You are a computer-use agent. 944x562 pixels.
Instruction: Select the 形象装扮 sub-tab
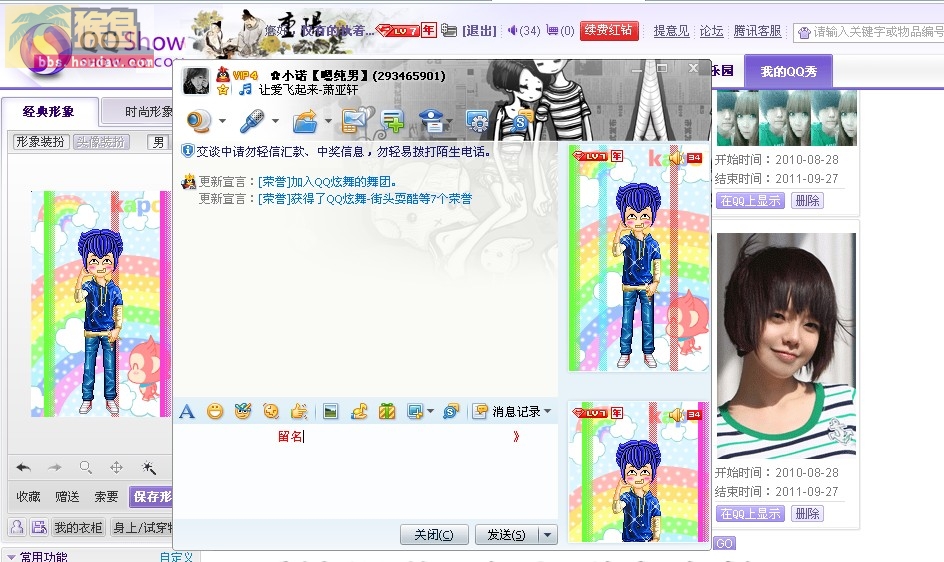[x=40, y=142]
